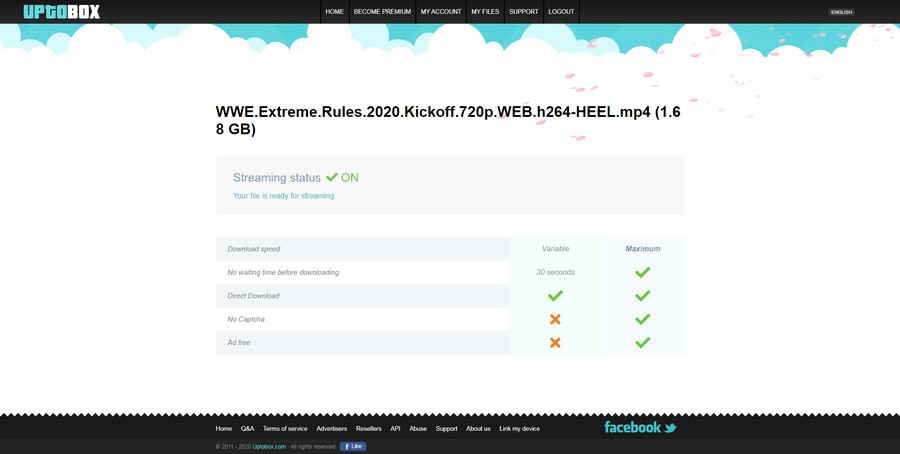Click the 'Variable' download speed value

[x=556, y=249]
